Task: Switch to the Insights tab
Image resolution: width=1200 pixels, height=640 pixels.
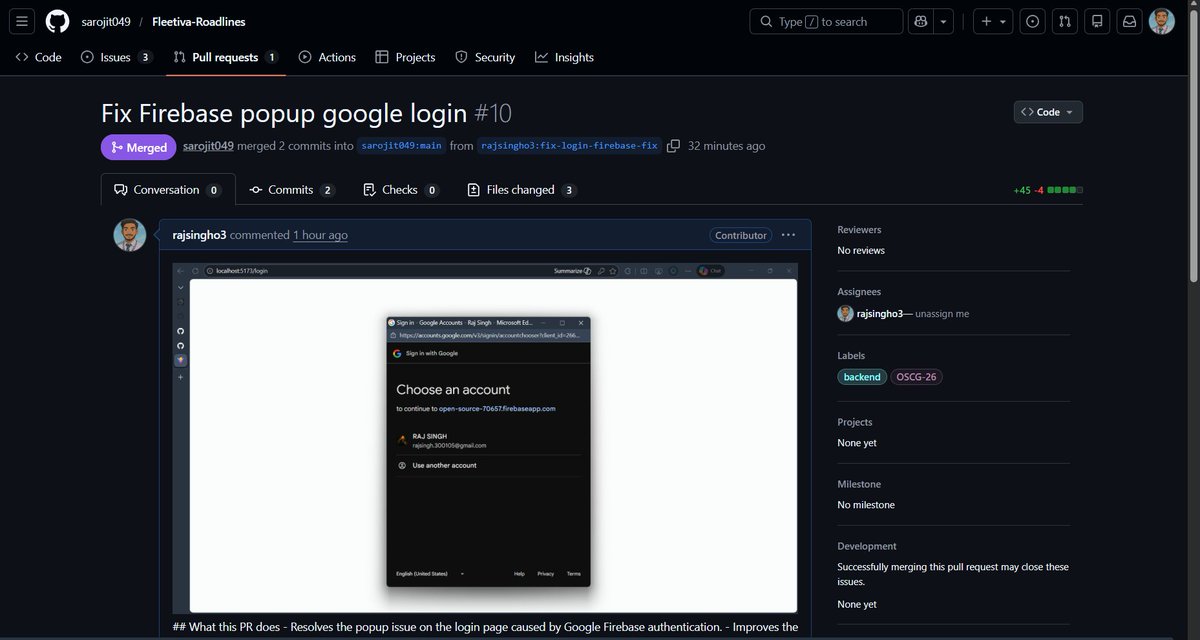Action: (564, 57)
